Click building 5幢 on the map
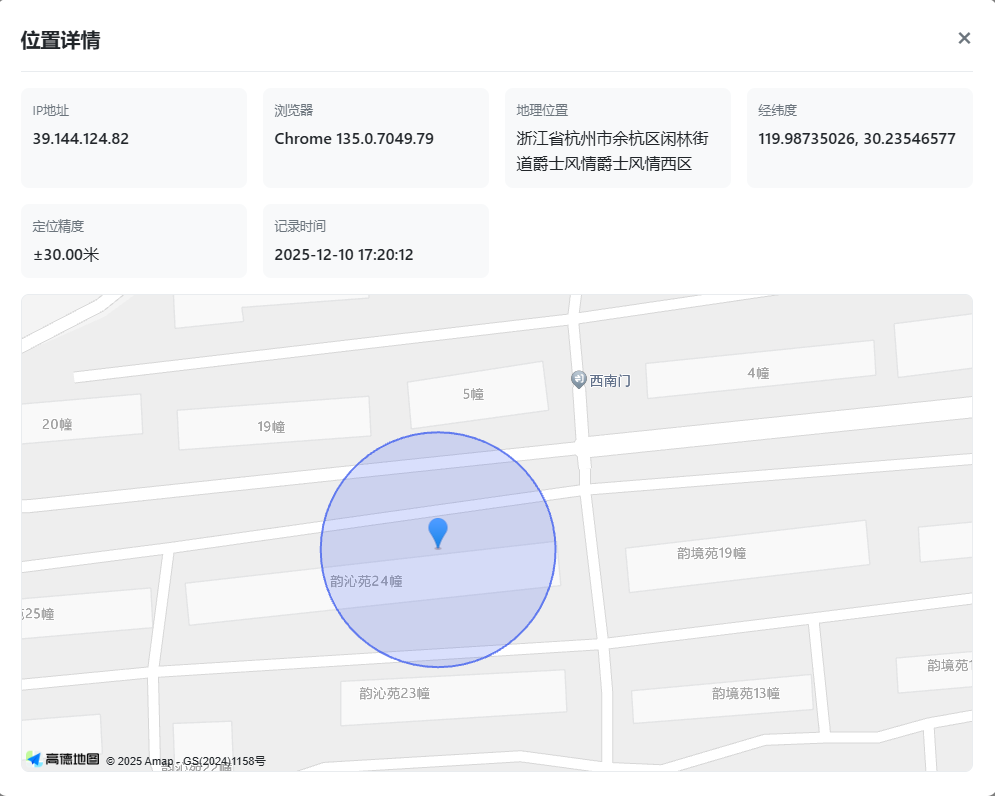The width and height of the screenshot is (995, 796). (x=473, y=394)
